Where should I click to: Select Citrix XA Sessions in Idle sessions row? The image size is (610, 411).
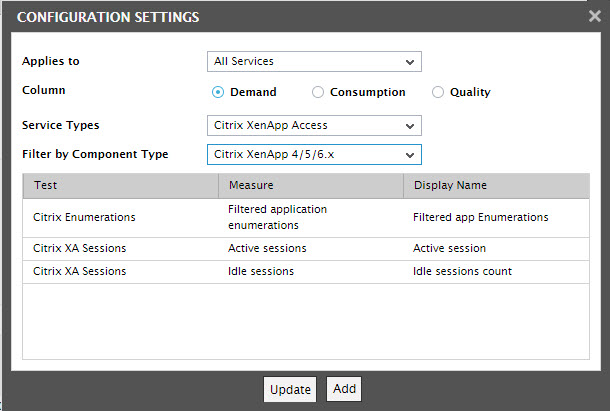click(x=79, y=271)
